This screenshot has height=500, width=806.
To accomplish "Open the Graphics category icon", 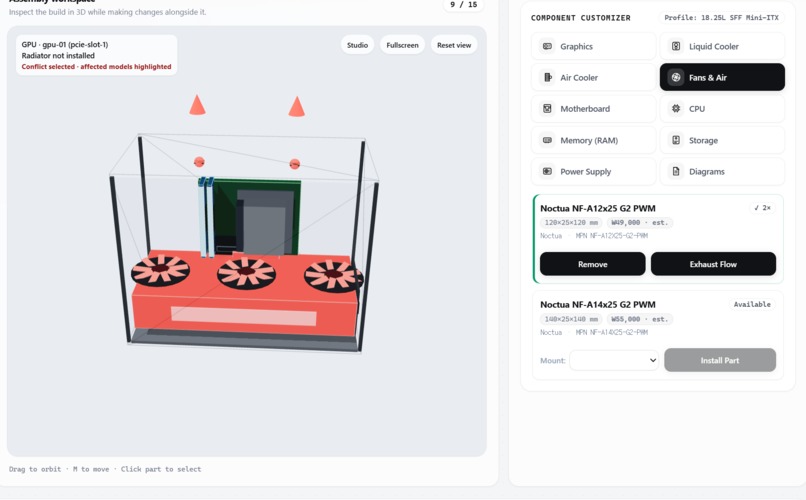I will [x=547, y=46].
